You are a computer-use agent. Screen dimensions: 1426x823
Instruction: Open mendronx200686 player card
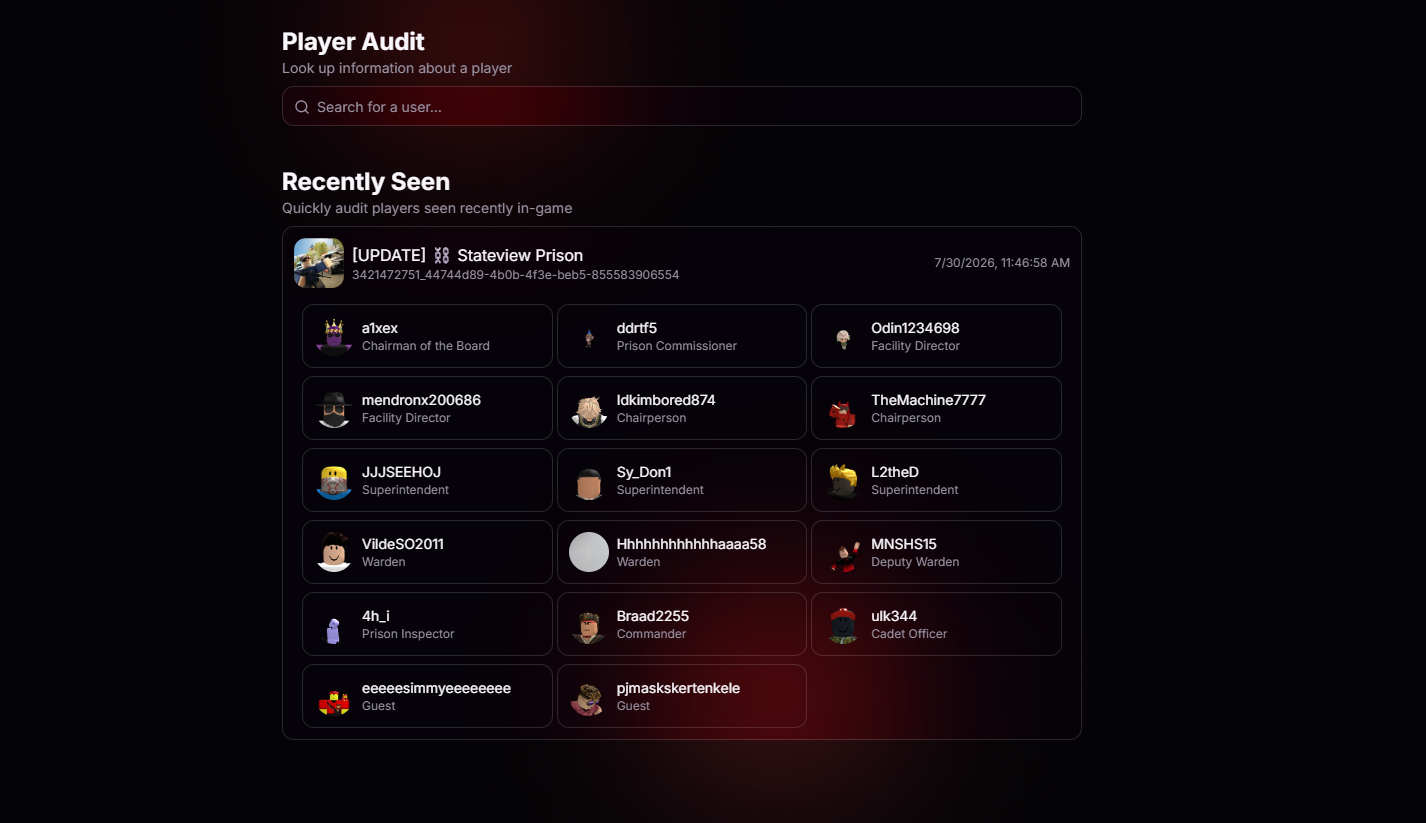pyautogui.click(x=427, y=408)
